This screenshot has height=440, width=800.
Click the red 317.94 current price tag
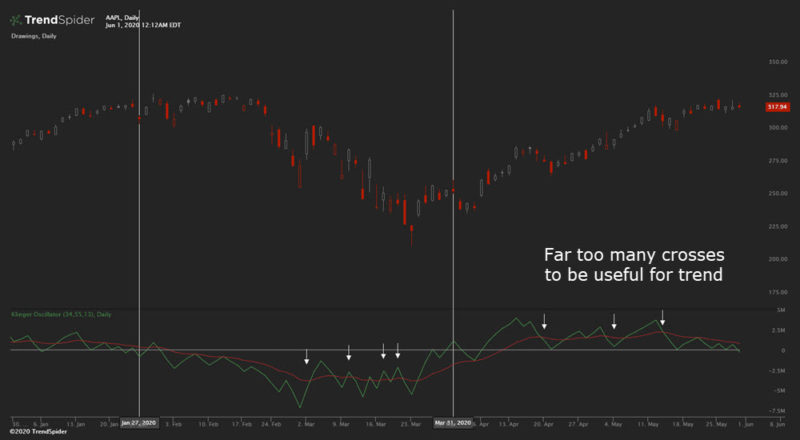point(778,107)
